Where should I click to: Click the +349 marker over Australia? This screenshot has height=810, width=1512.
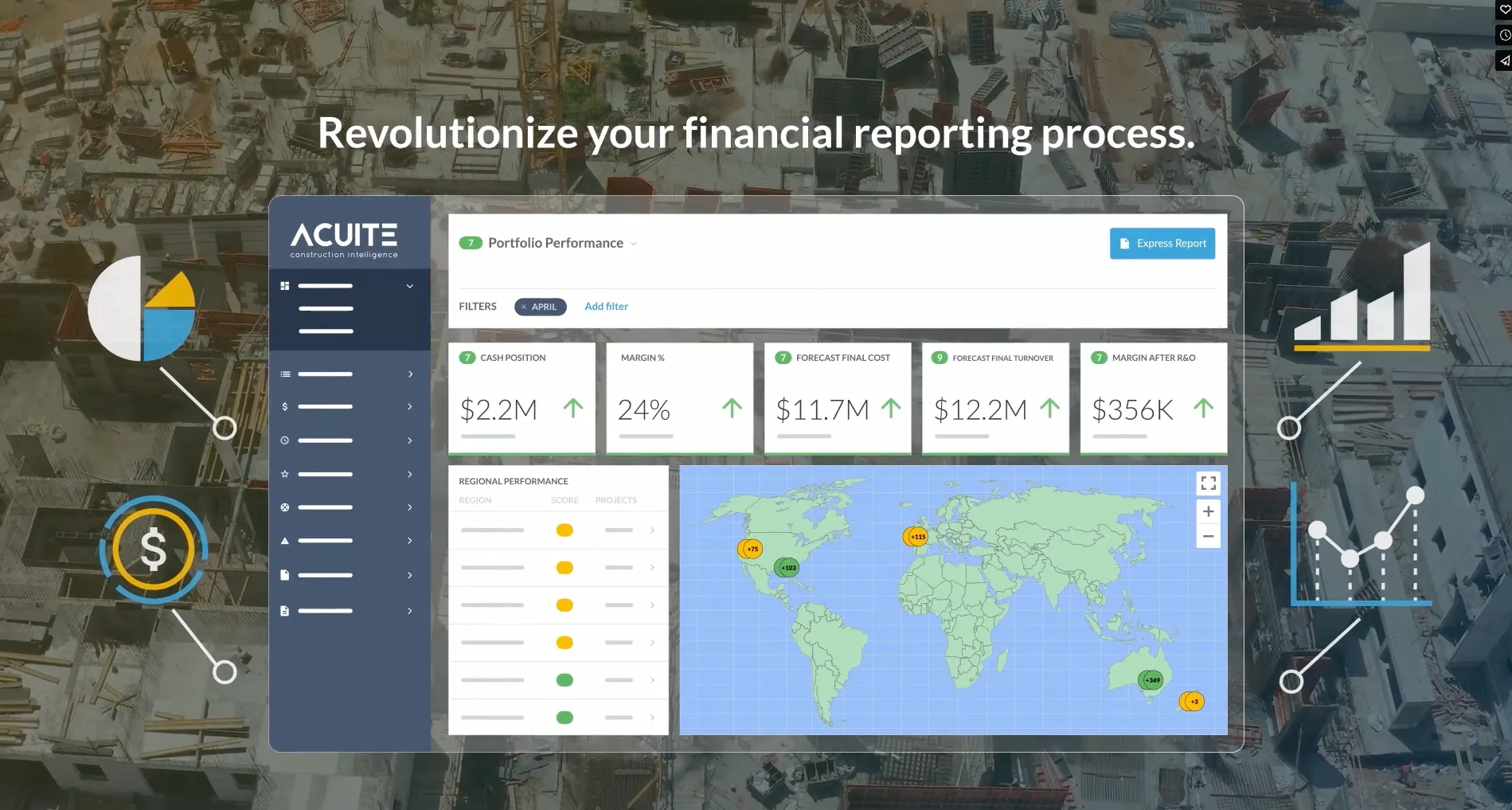click(1151, 679)
